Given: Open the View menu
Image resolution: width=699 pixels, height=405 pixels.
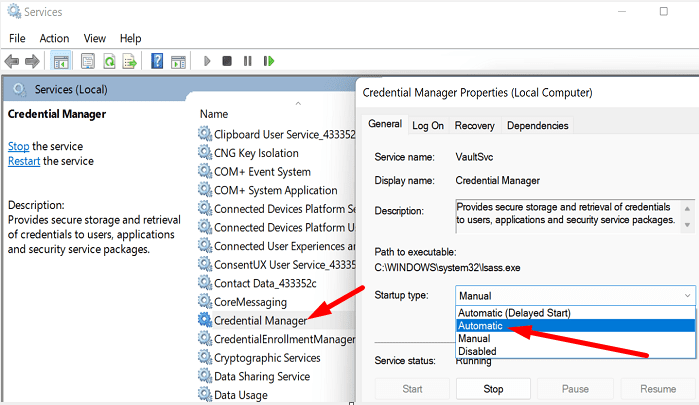Looking at the screenshot, I should pyautogui.click(x=95, y=38).
